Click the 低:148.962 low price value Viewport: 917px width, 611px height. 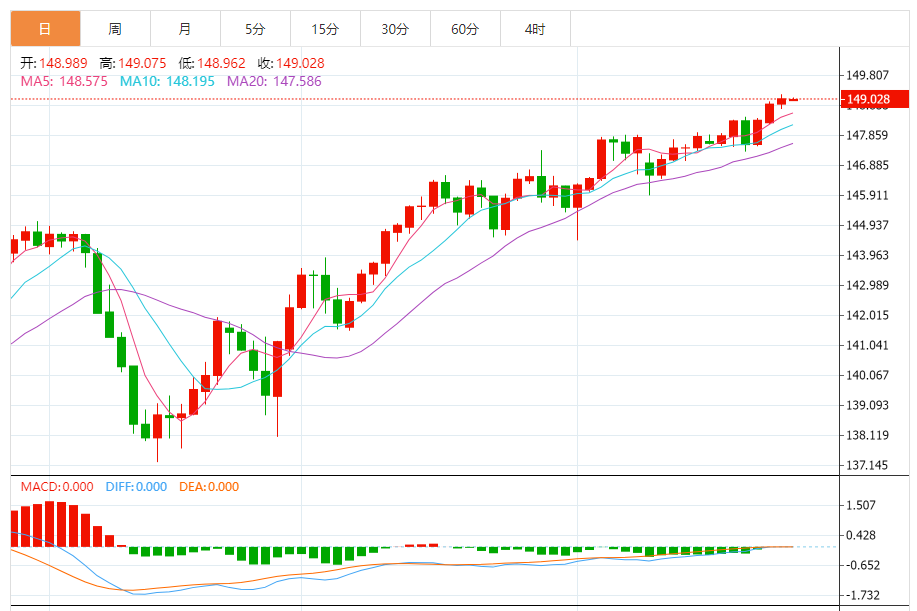pyautogui.click(x=212, y=63)
